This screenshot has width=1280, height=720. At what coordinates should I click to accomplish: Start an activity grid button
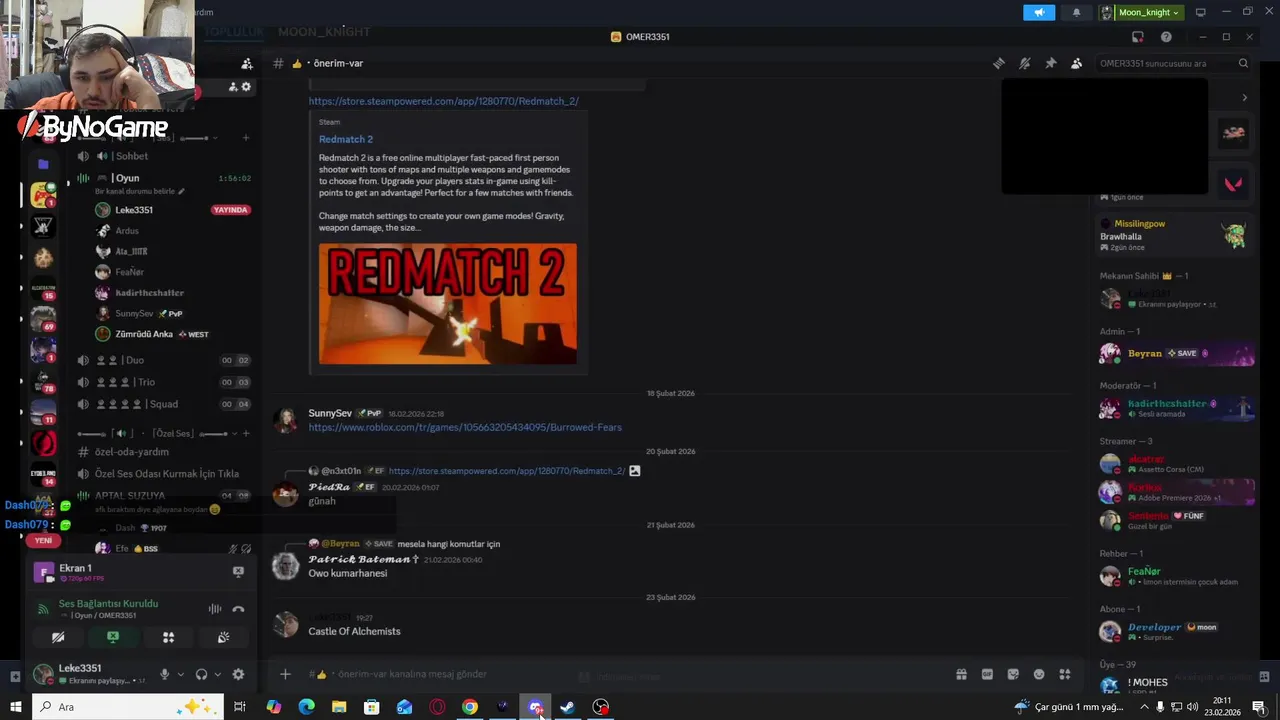point(168,637)
